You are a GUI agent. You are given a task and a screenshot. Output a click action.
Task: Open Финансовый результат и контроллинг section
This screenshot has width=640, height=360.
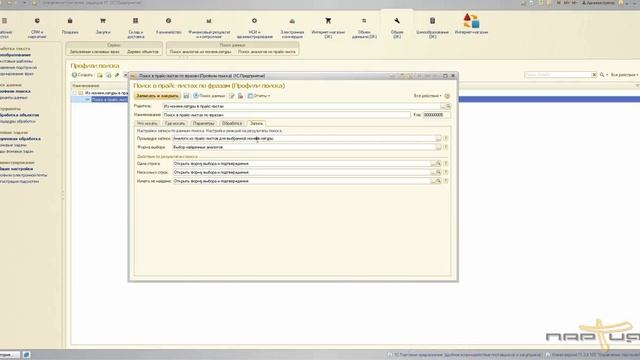point(209,27)
